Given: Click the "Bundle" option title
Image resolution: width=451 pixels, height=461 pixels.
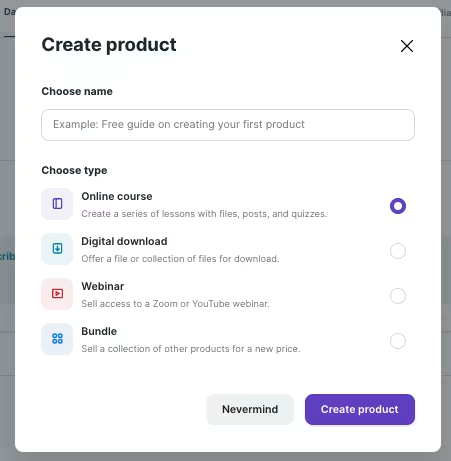Looking at the screenshot, I should (99, 331).
